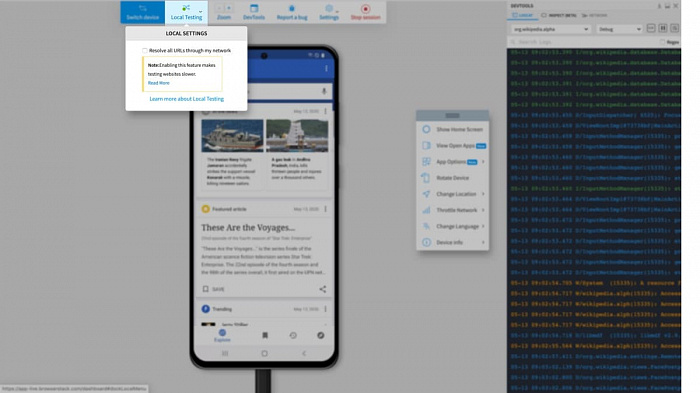Image resolution: width=700 pixels, height=393 pixels.
Task: Open Featured article card overflow menu
Action: tap(325, 209)
